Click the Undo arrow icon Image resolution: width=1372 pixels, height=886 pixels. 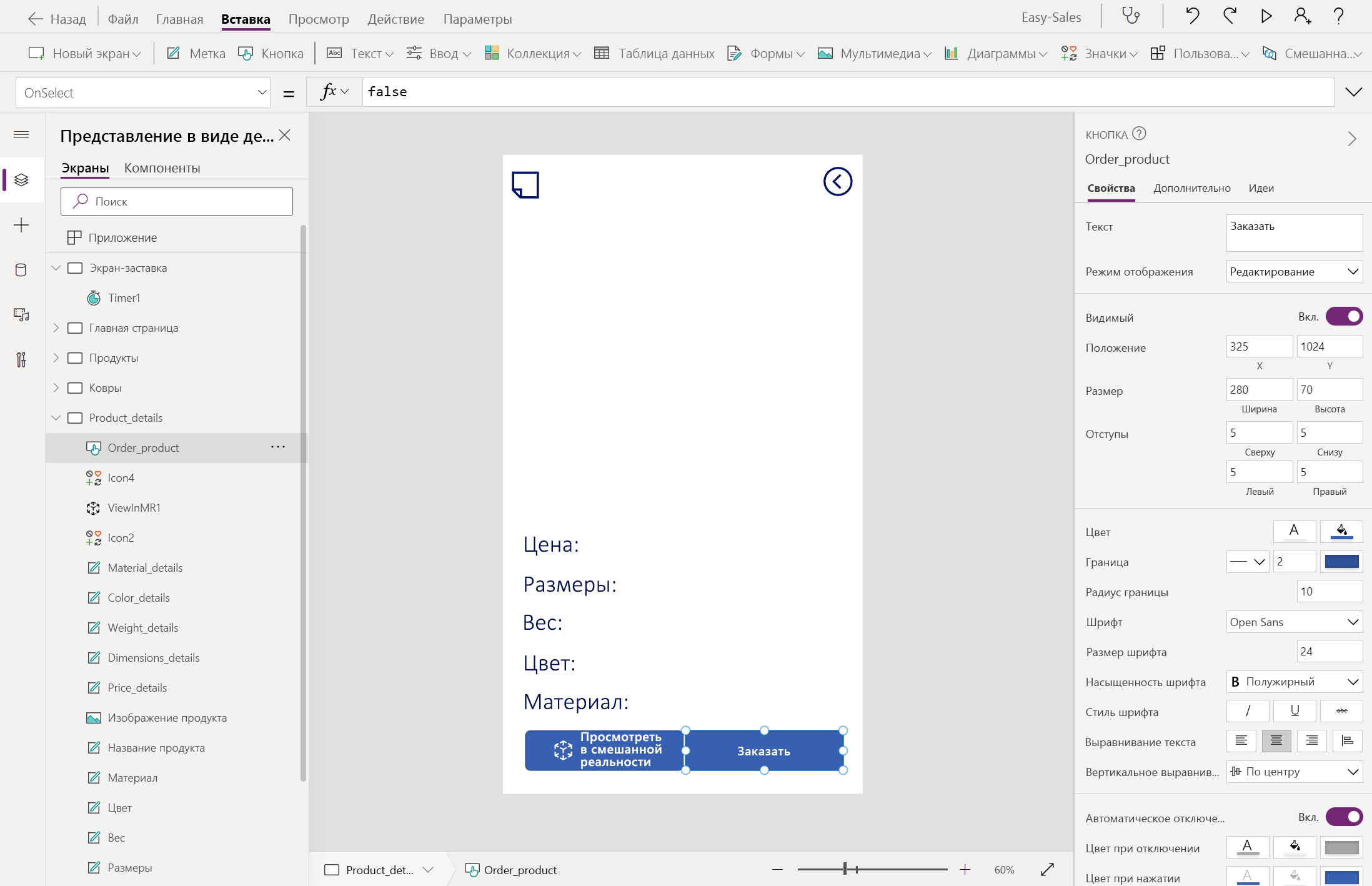pos(1192,16)
